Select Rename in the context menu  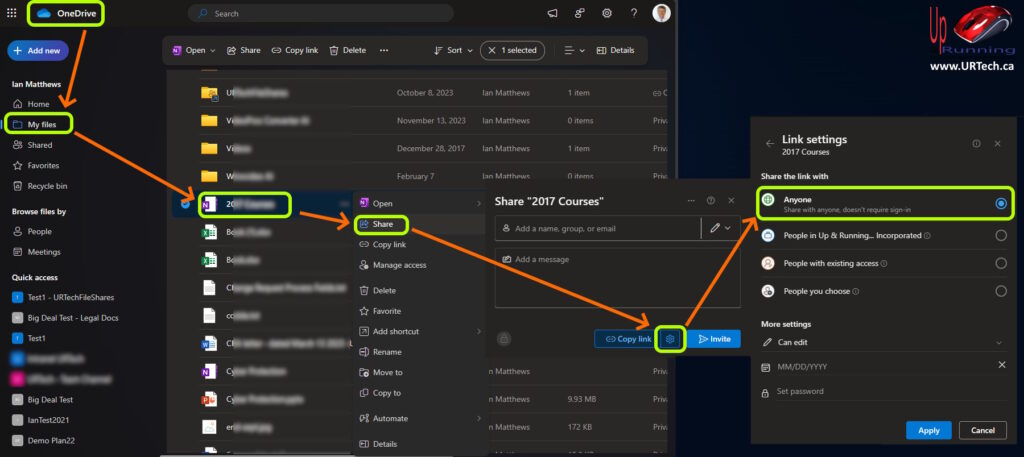(x=387, y=352)
